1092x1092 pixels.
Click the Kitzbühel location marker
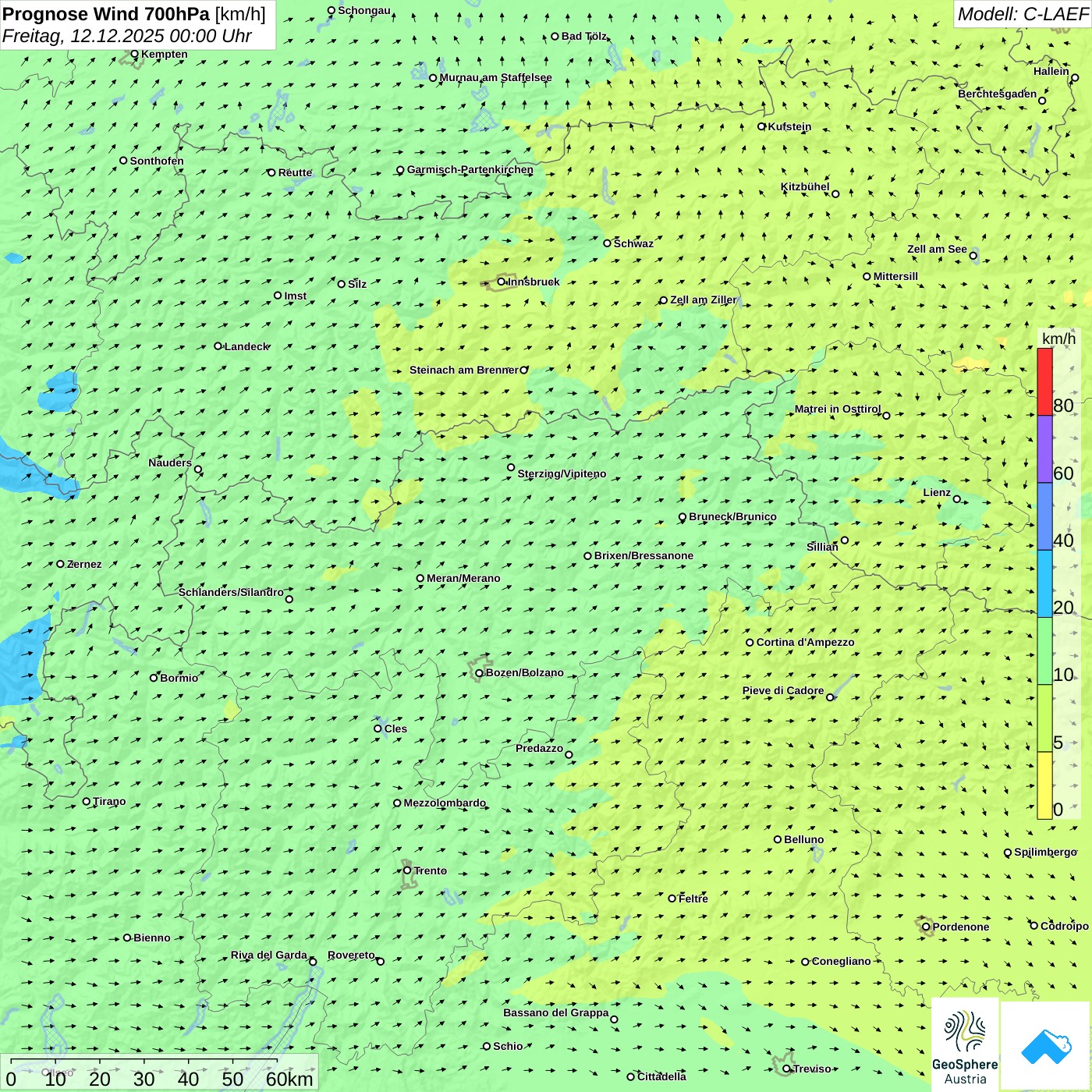tap(835, 194)
